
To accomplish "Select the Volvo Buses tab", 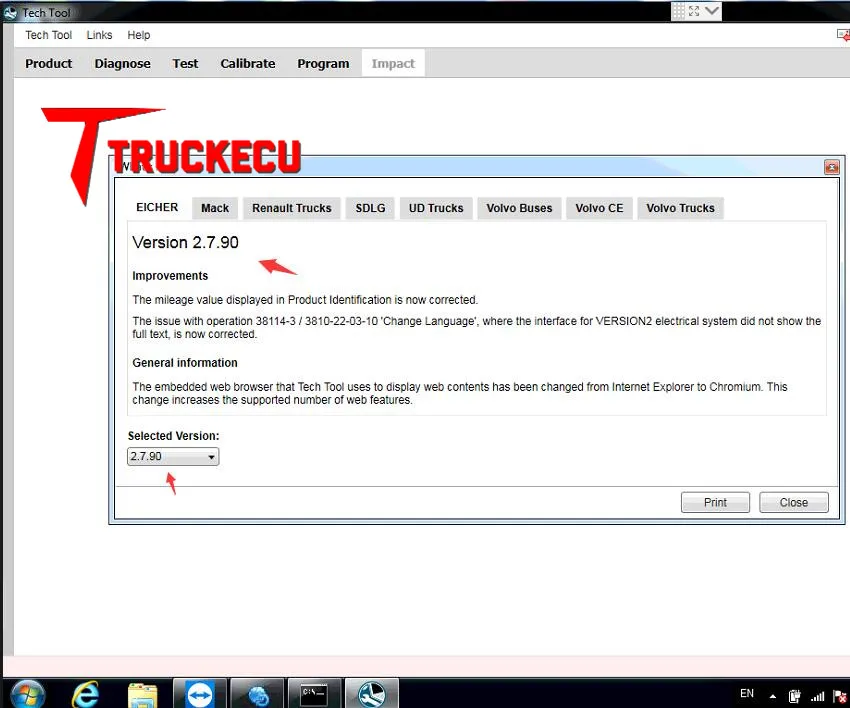I will (x=519, y=208).
